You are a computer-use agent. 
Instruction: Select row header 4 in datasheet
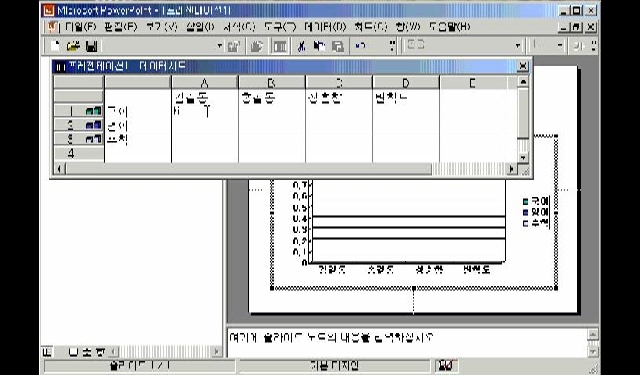click(x=78, y=154)
